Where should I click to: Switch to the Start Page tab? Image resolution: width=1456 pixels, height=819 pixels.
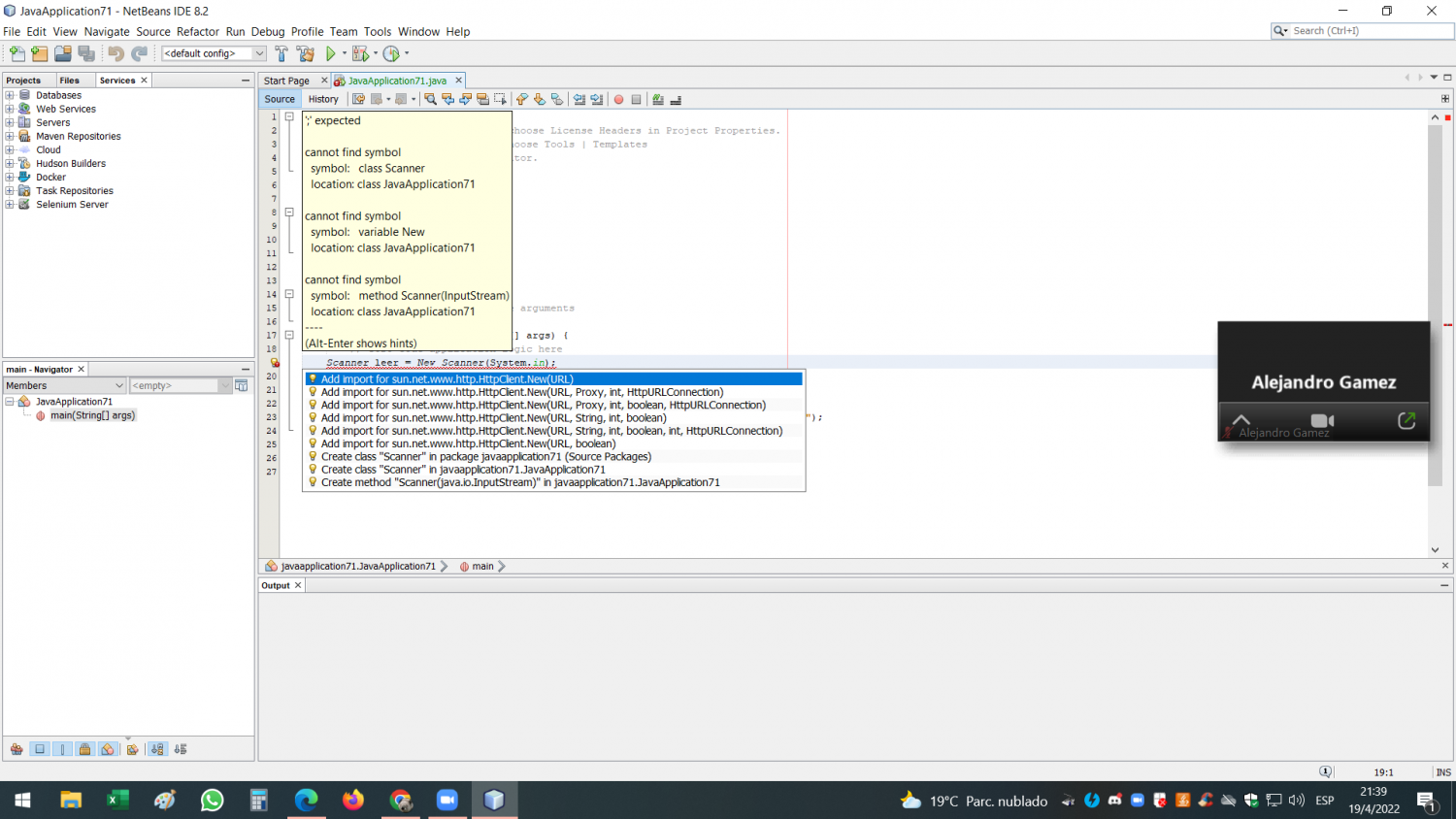click(x=287, y=81)
